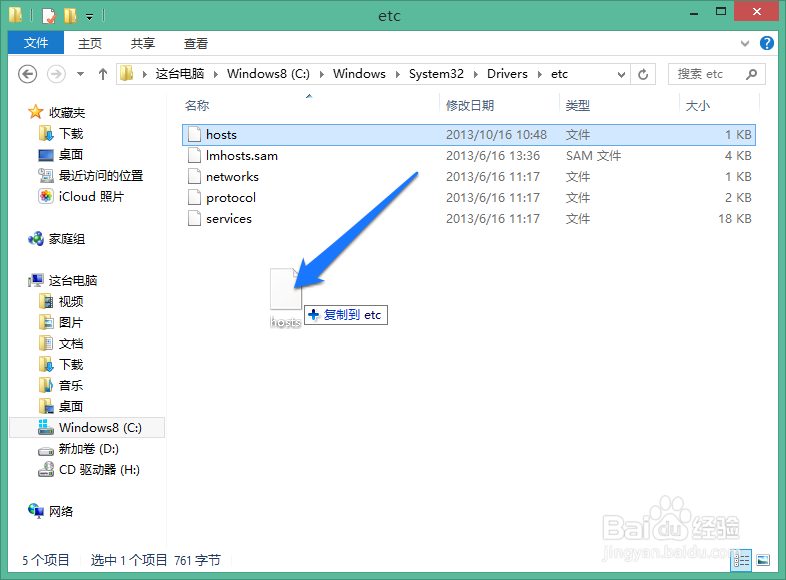This screenshot has width=786, height=580.
Task: Open the 图片 folder
Action: point(71,322)
